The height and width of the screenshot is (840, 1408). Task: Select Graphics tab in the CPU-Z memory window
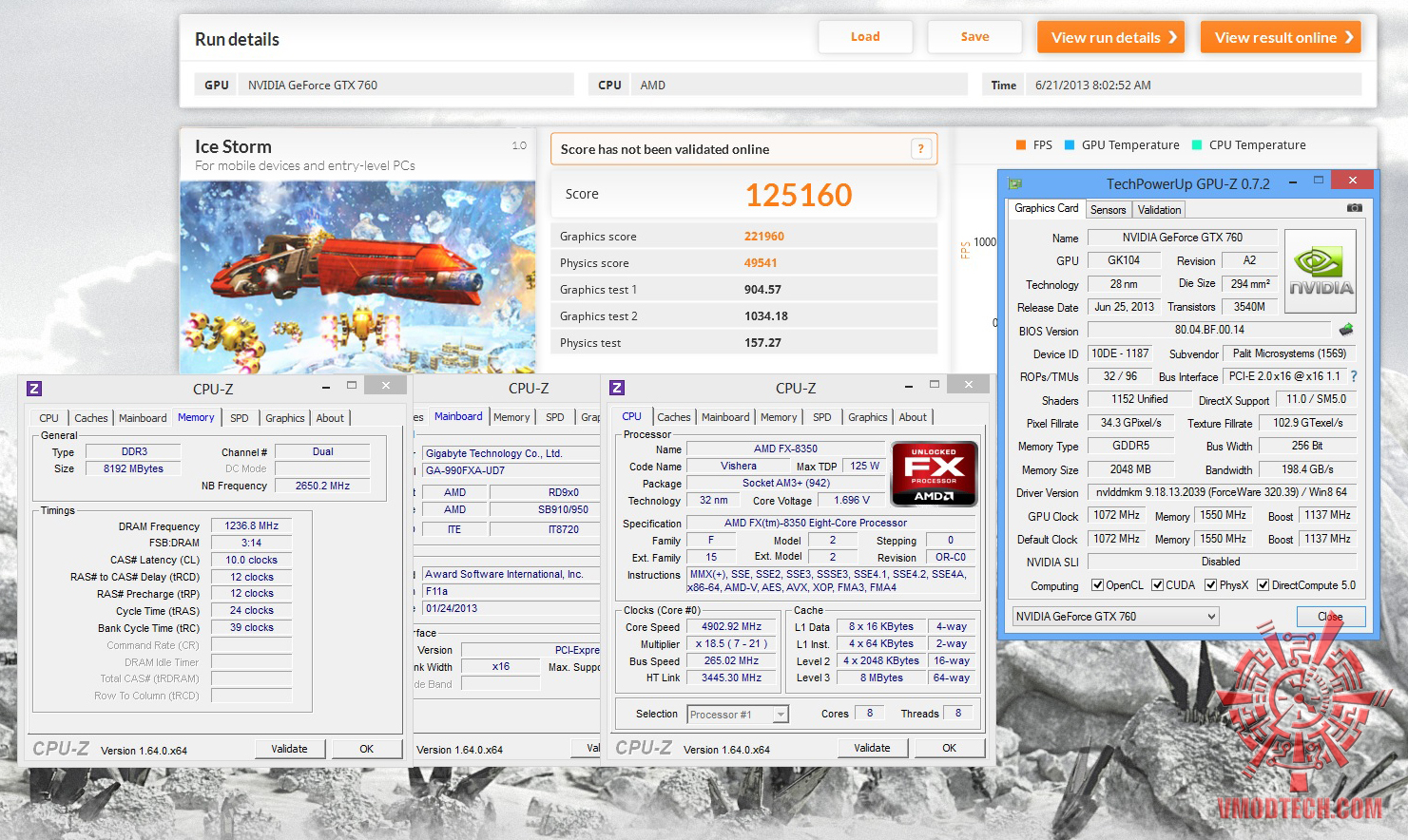click(285, 418)
